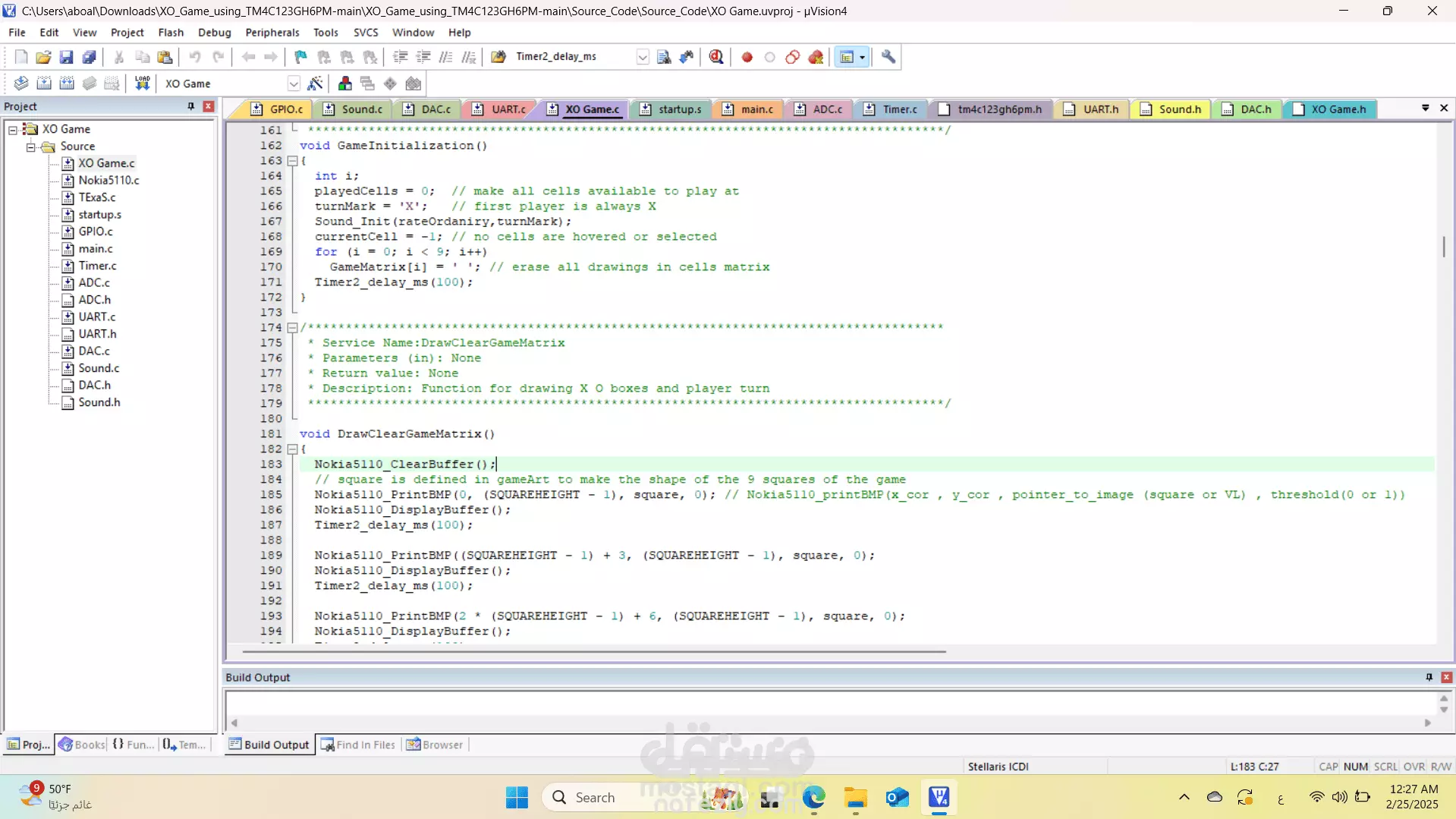Open the find text dropdown arrow

(643, 57)
